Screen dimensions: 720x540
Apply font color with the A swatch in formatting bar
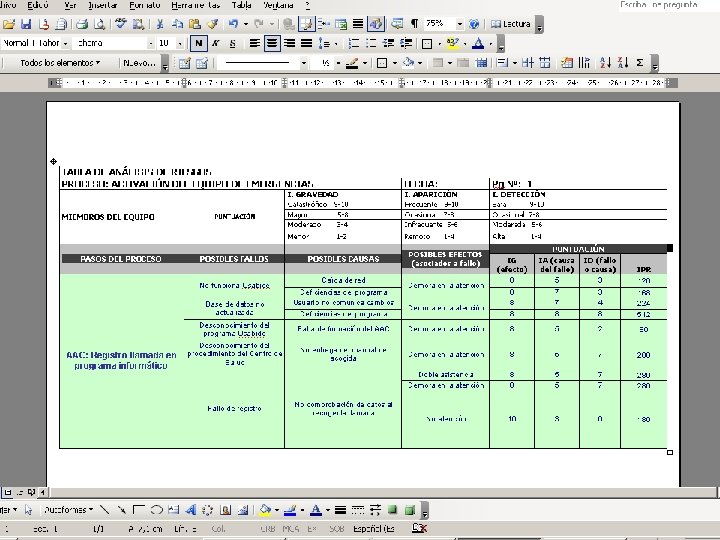[478, 44]
